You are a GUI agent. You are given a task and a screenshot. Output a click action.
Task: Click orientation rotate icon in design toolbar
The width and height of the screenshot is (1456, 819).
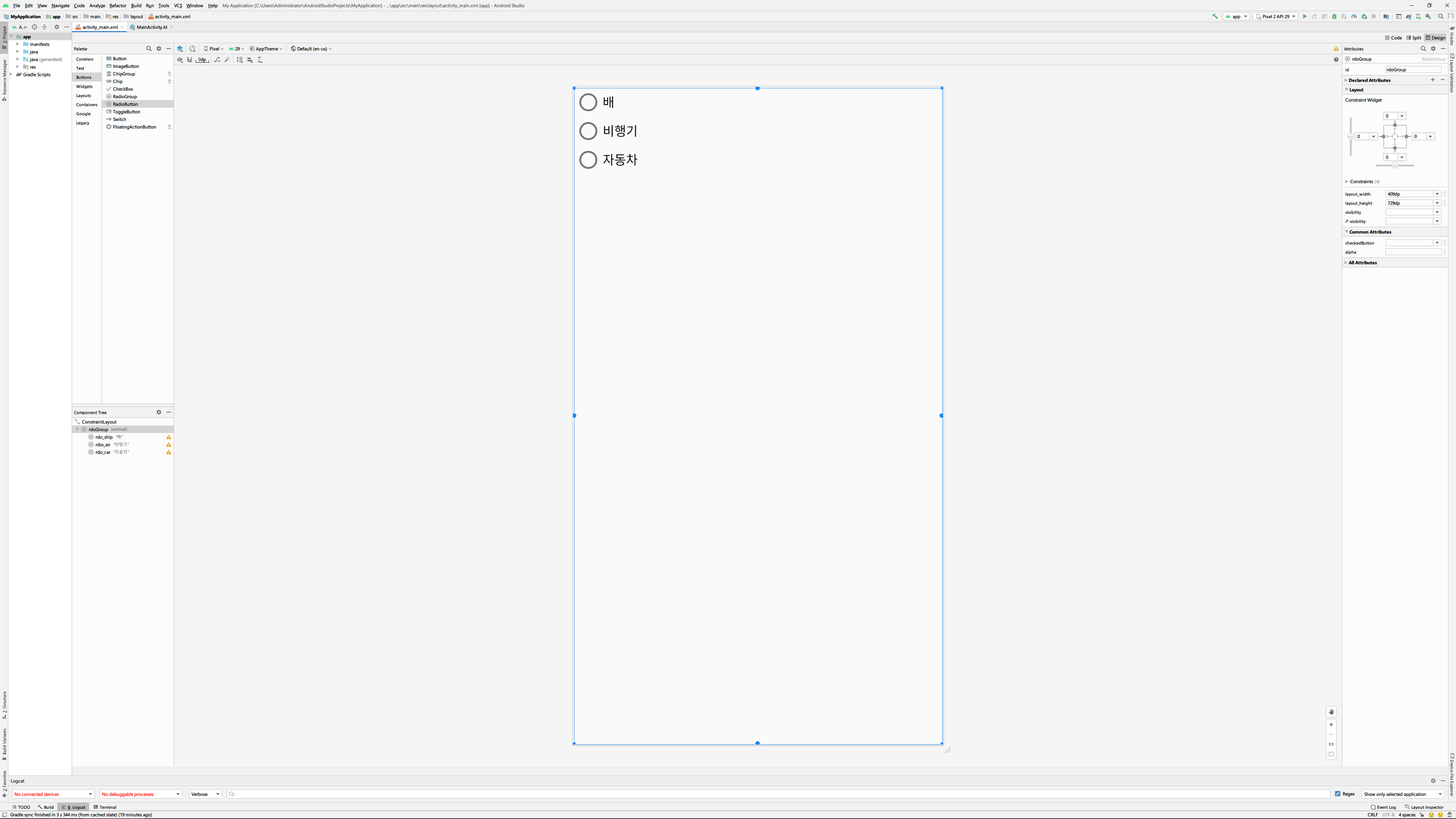[x=192, y=49]
